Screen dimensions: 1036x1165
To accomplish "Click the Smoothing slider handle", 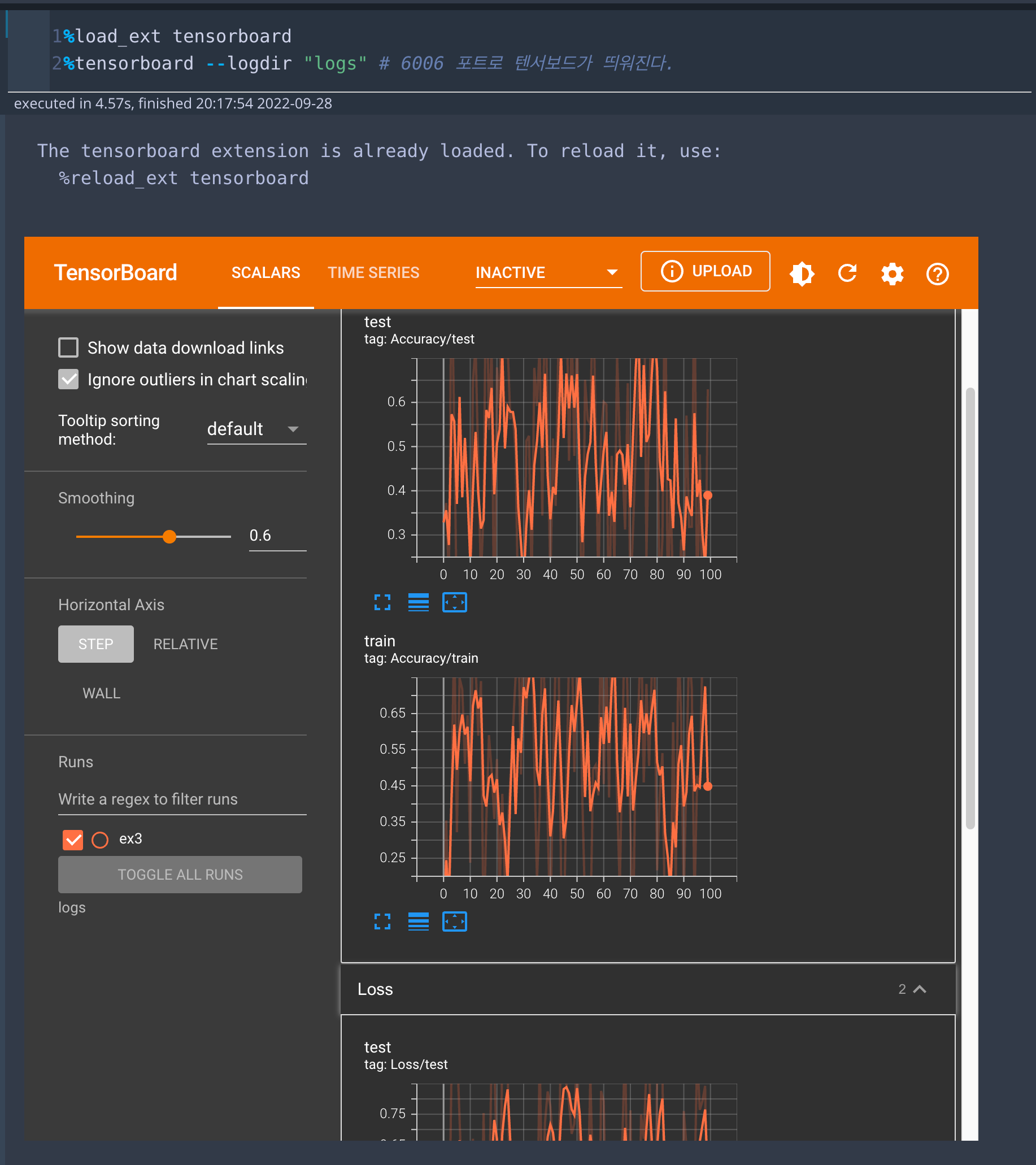I will click(x=169, y=536).
